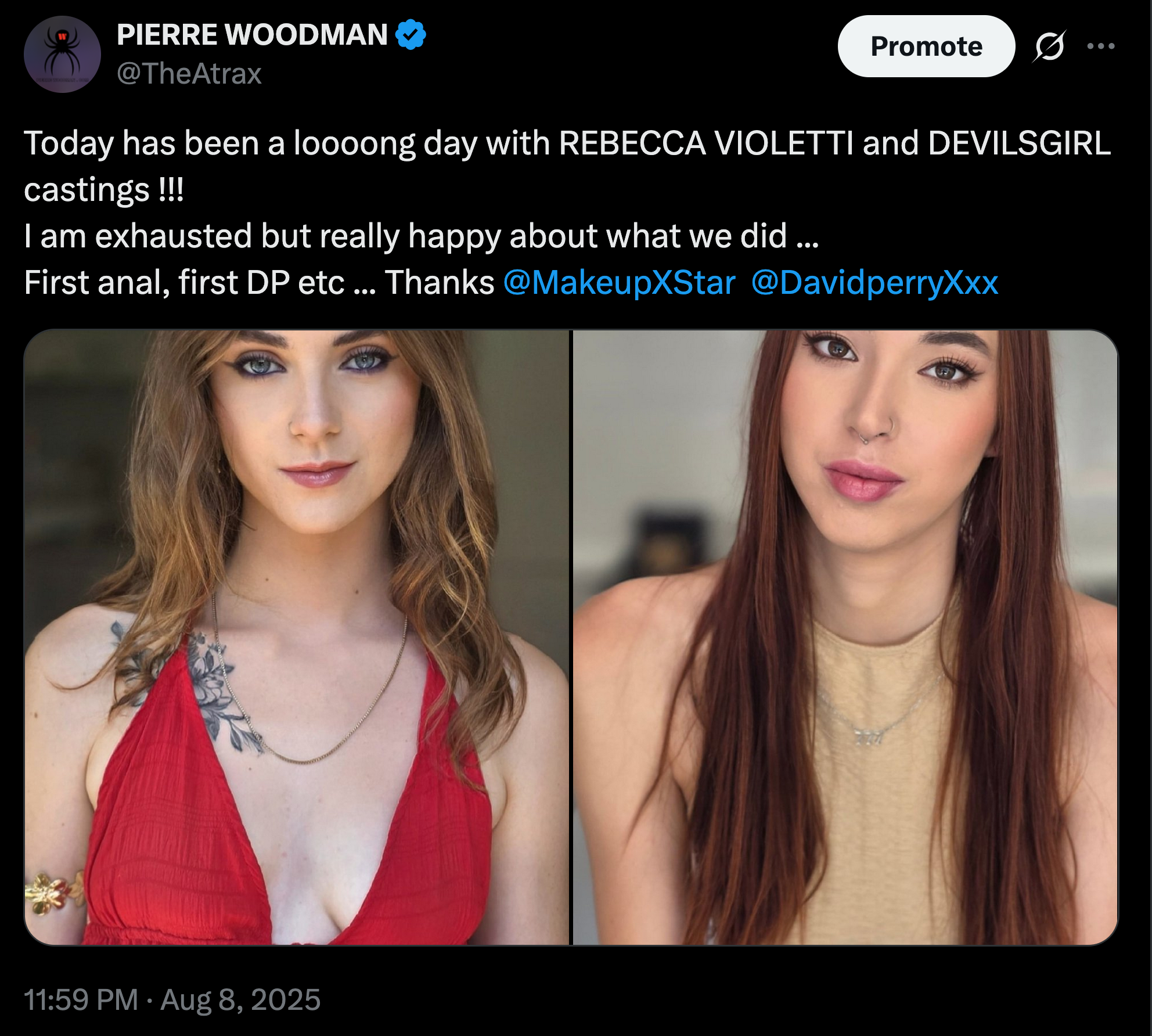Viewport: 1152px width, 1036px height.
Task: Click the Aug 8, 2025 date
Action: click(x=240, y=999)
